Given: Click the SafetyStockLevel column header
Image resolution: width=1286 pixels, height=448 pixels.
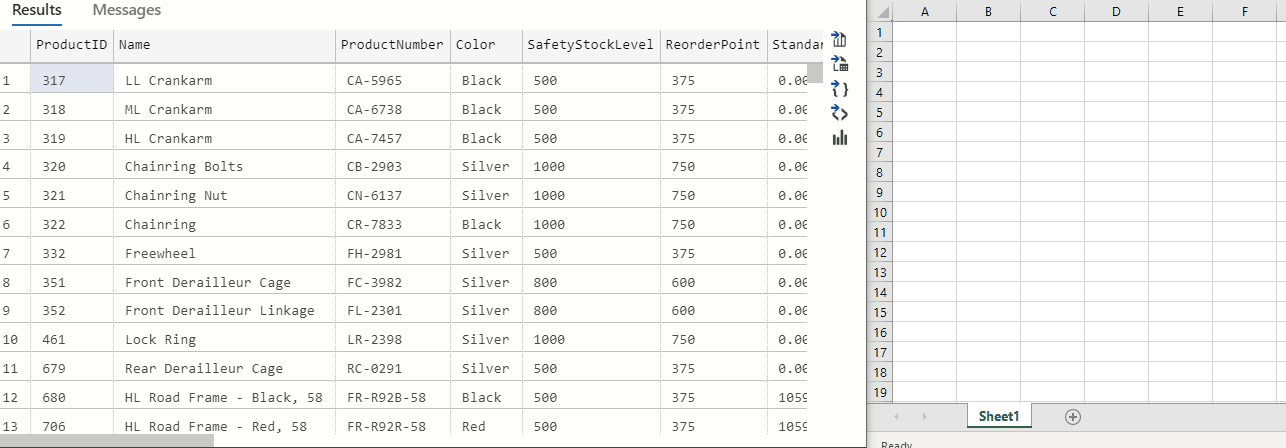Looking at the screenshot, I should click(590, 45).
